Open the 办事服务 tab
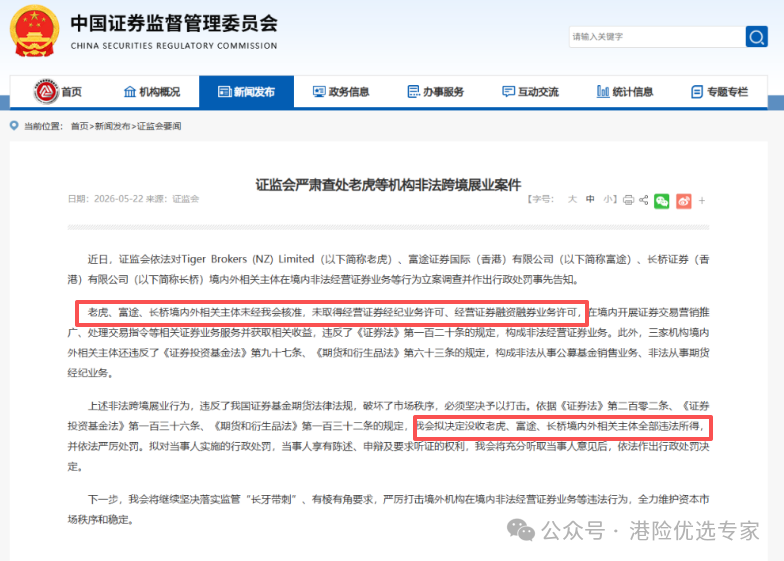Screen dimensions: 784x561 click(x=436, y=92)
